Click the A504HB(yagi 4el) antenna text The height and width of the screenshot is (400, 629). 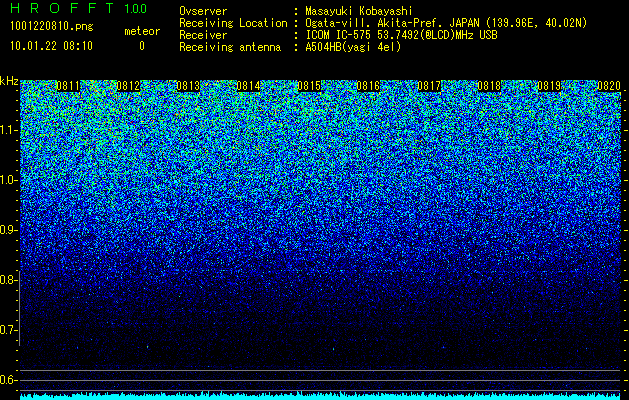tap(353, 47)
